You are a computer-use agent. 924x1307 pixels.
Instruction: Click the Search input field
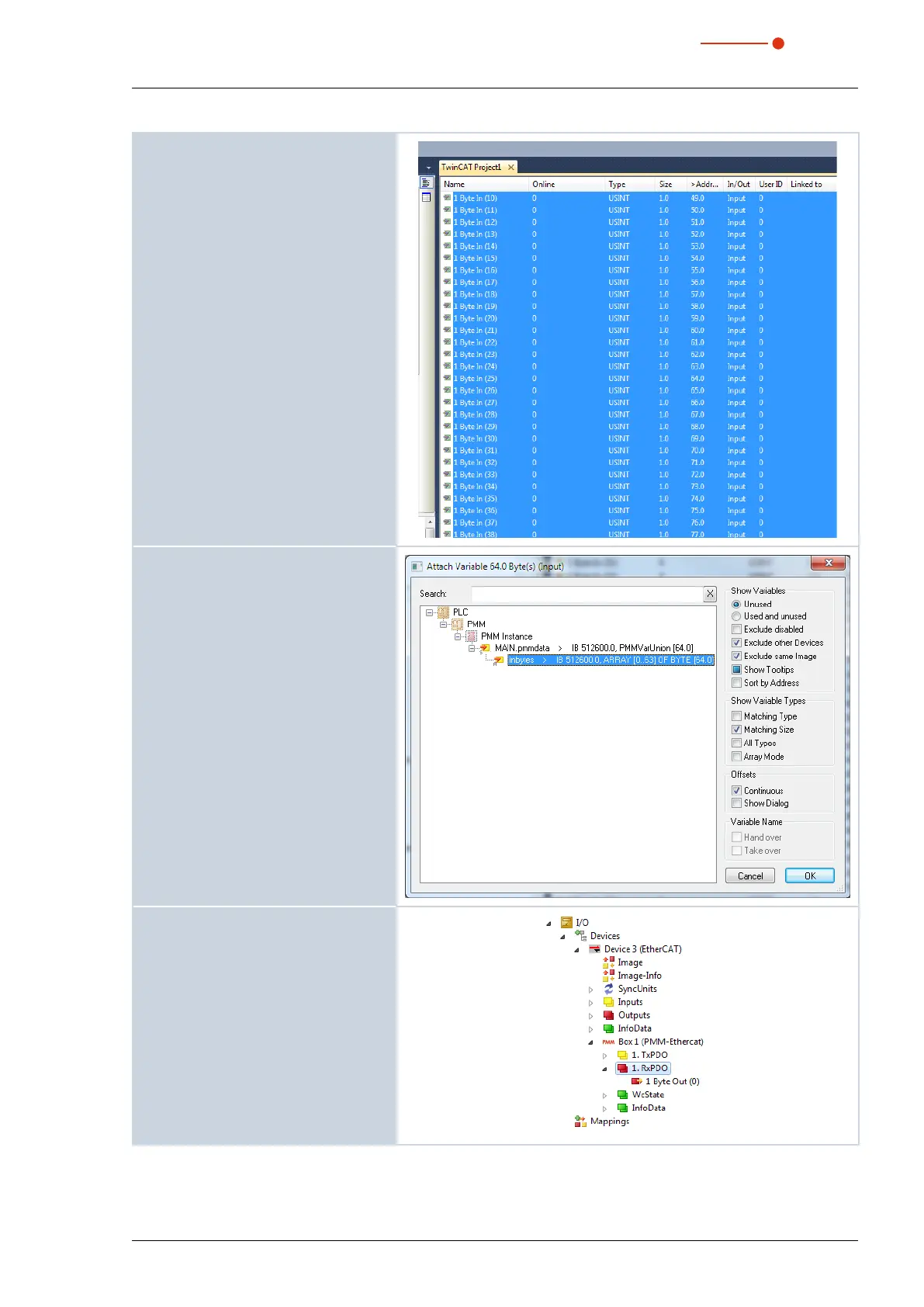[x=587, y=594]
